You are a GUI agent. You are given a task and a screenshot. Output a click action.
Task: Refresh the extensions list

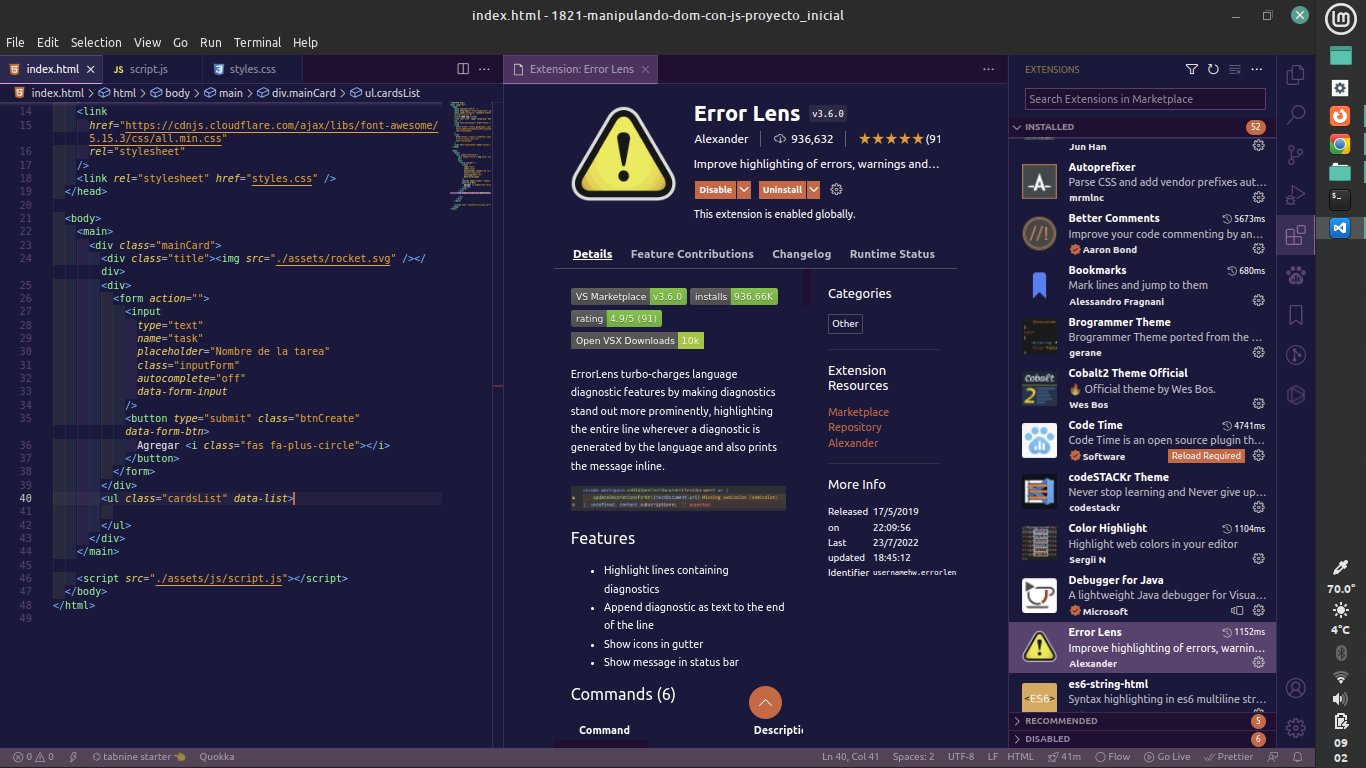[x=1213, y=70]
